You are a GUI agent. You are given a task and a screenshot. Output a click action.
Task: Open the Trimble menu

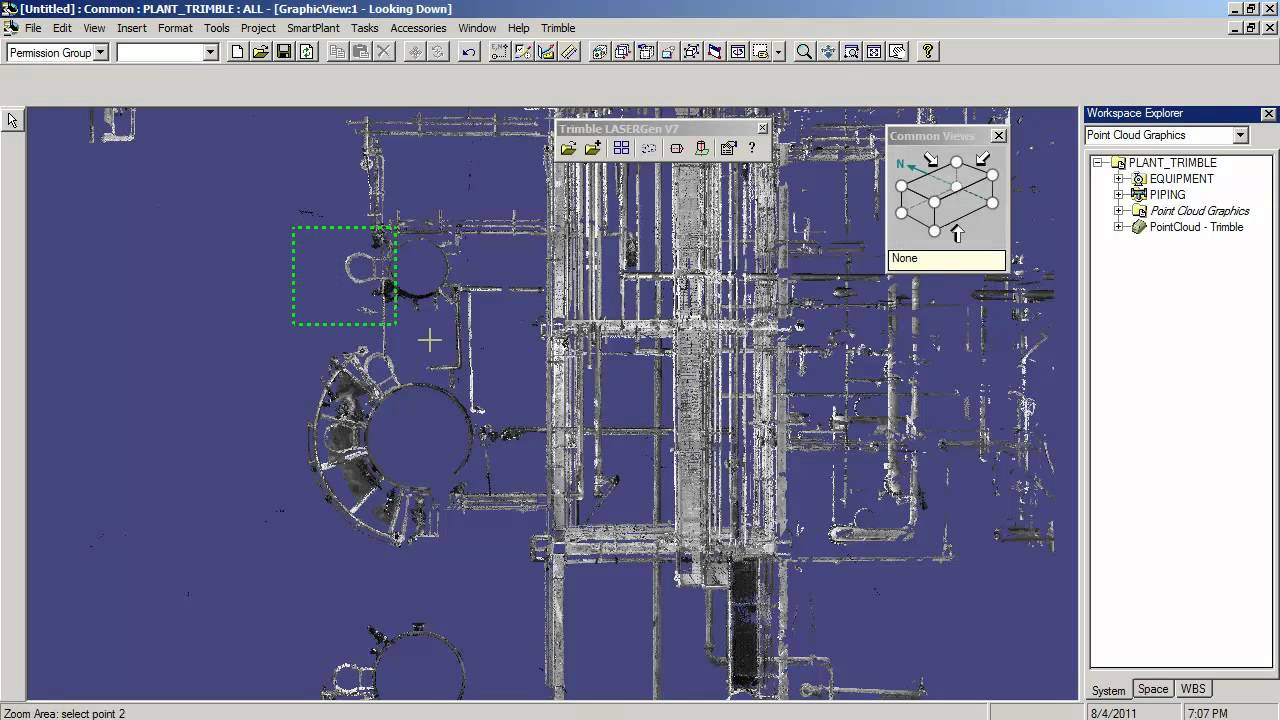(x=558, y=28)
